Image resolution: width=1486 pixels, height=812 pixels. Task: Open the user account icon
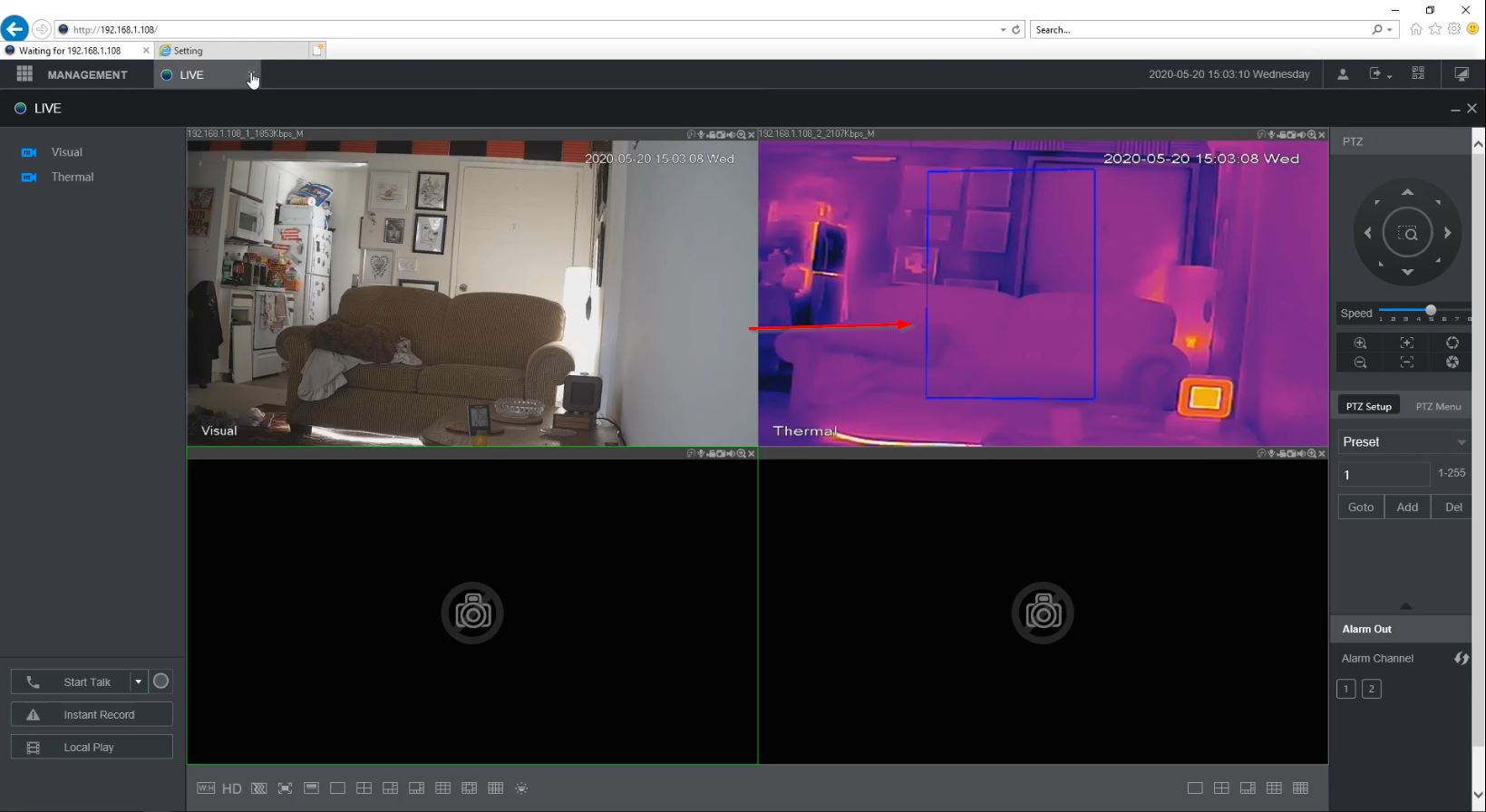[1343, 74]
